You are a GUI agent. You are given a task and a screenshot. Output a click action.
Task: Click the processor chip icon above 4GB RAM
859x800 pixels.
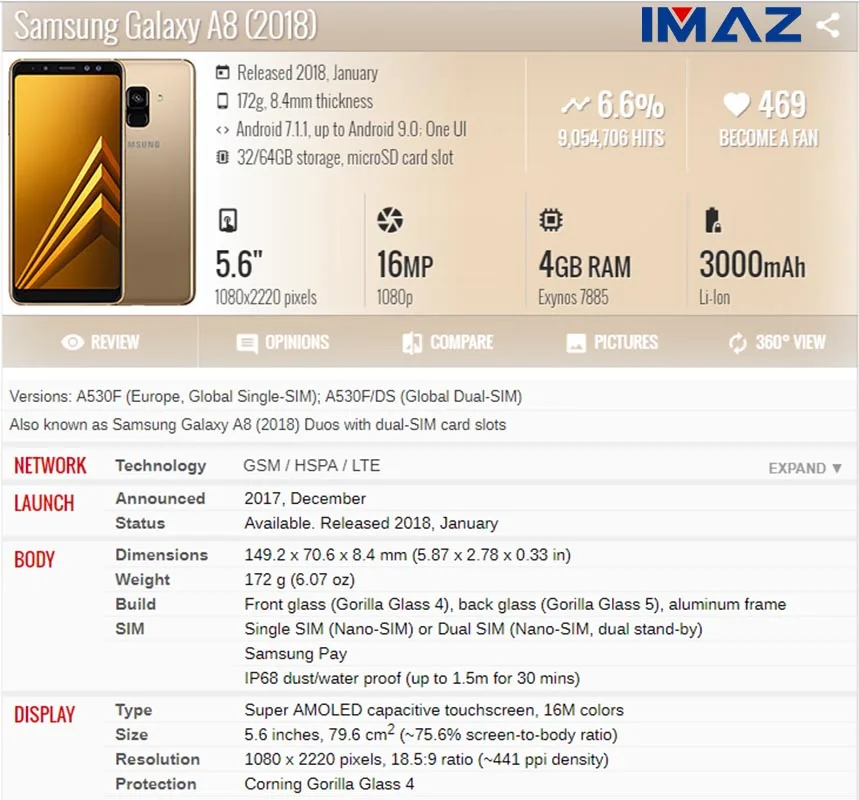coord(551,220)
